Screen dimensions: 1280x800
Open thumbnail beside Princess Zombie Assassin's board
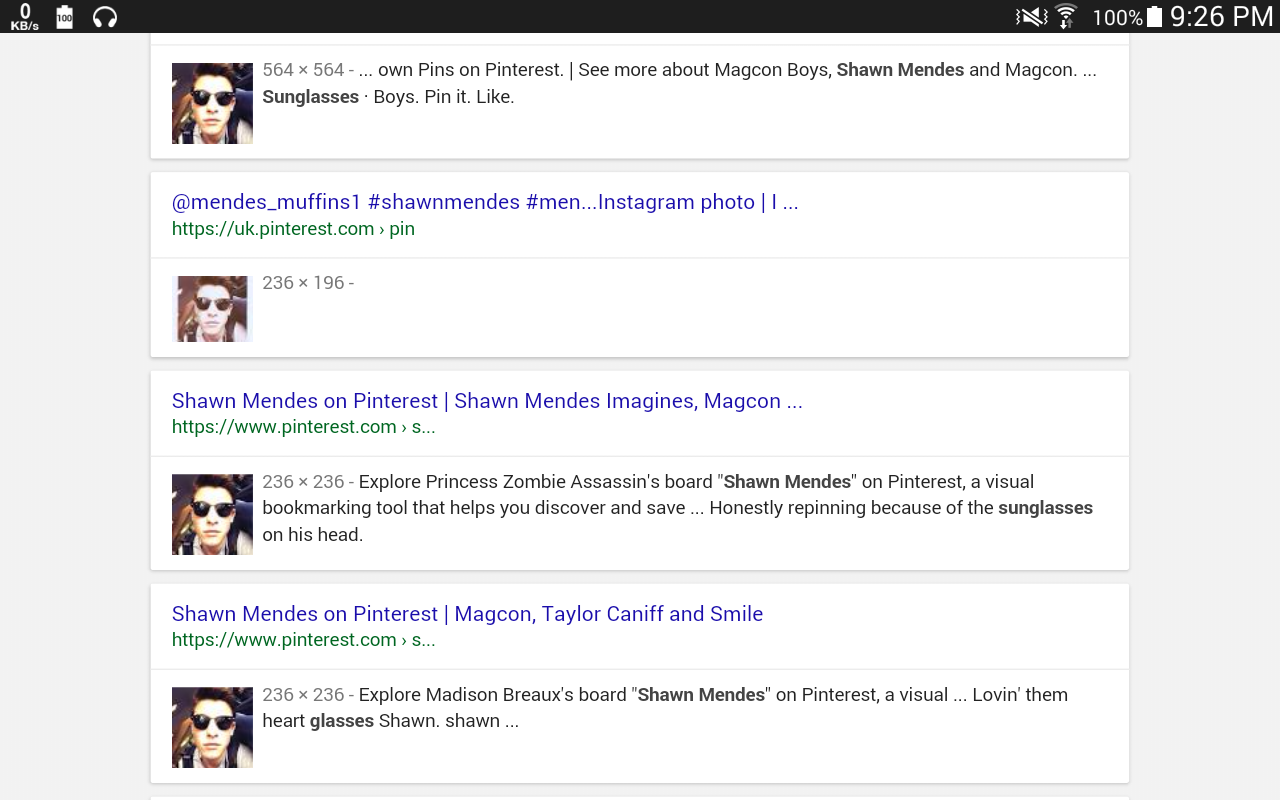click(212, 514)
